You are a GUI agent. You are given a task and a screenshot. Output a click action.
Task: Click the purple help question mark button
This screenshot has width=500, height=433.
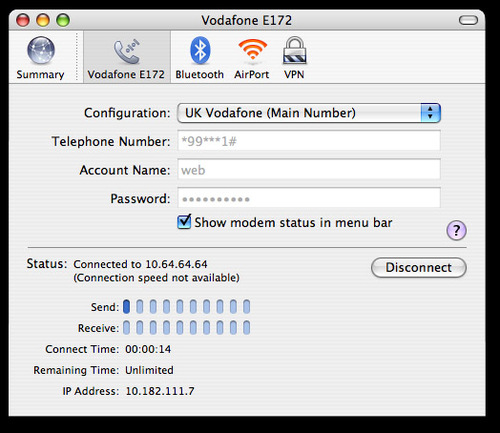click(456, 230)
